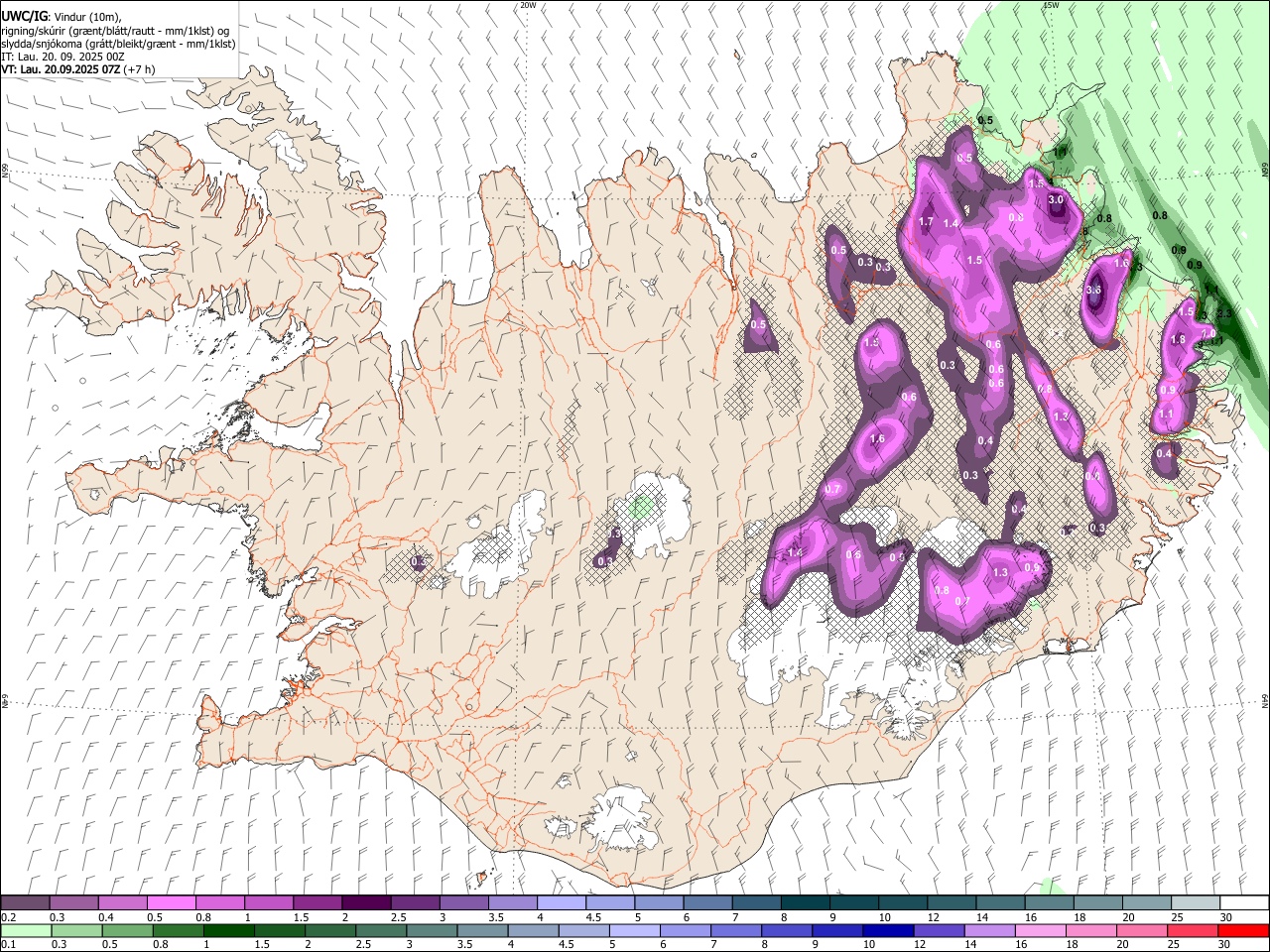This screenshot has width=1270, height=952.
Task: Click the rain legend swatch between 2 and 2.5
Action: tap(329, 930)
